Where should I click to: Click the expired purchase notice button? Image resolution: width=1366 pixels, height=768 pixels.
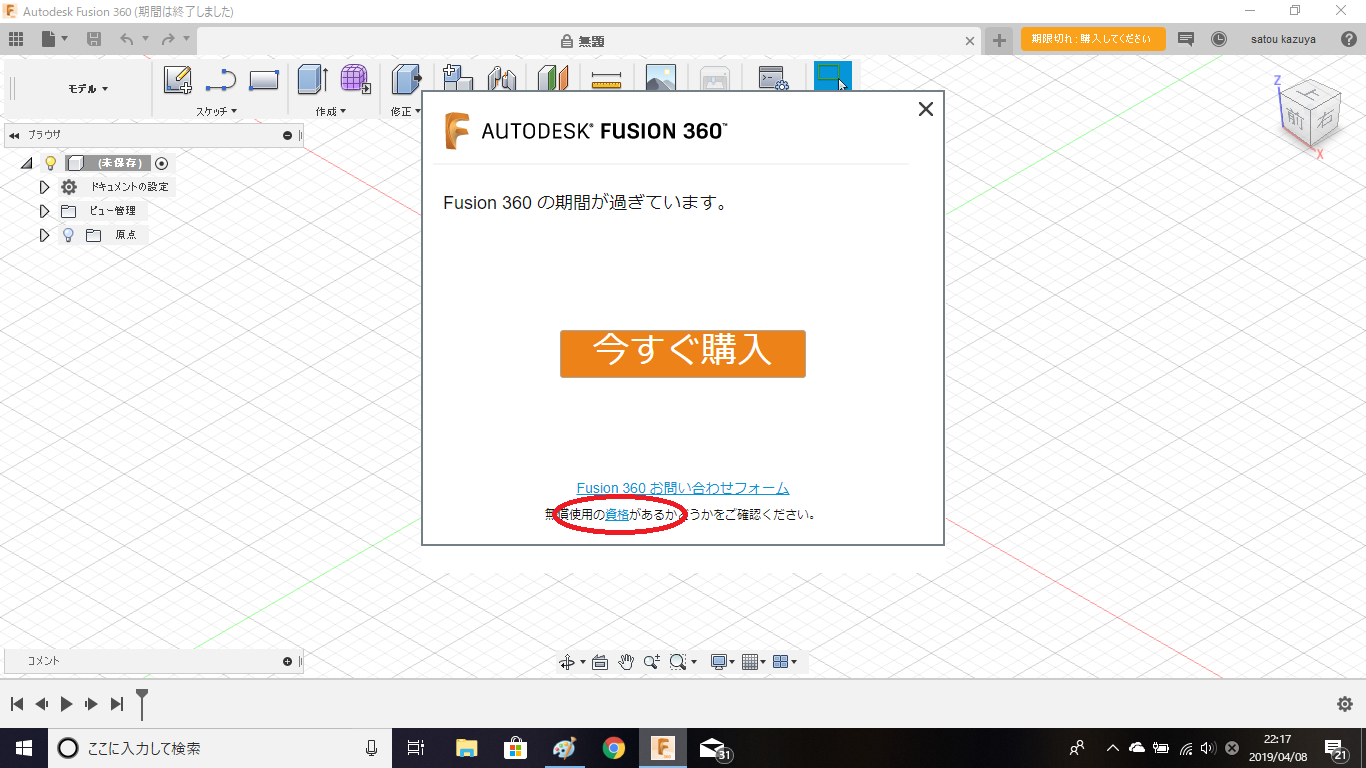1093,39
